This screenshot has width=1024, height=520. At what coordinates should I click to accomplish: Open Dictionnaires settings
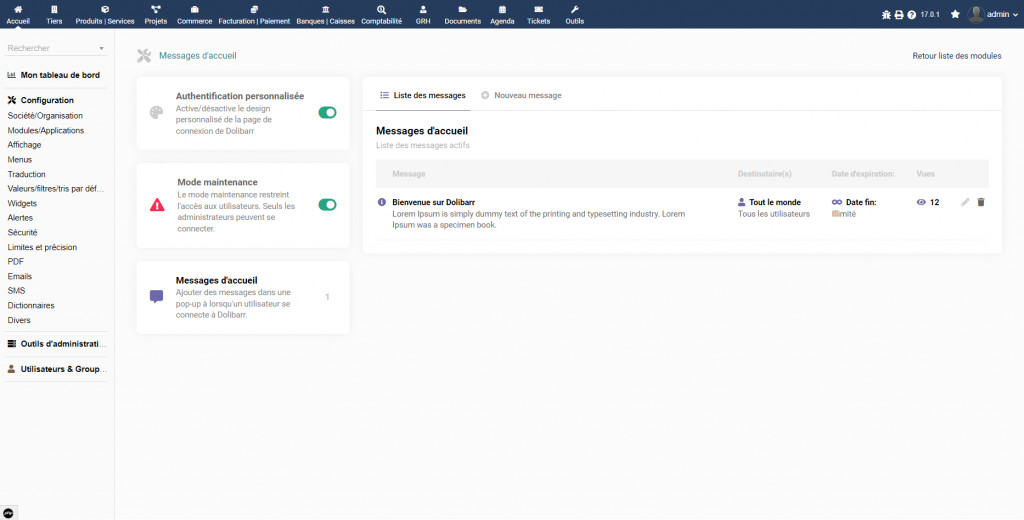coord(31,306)
